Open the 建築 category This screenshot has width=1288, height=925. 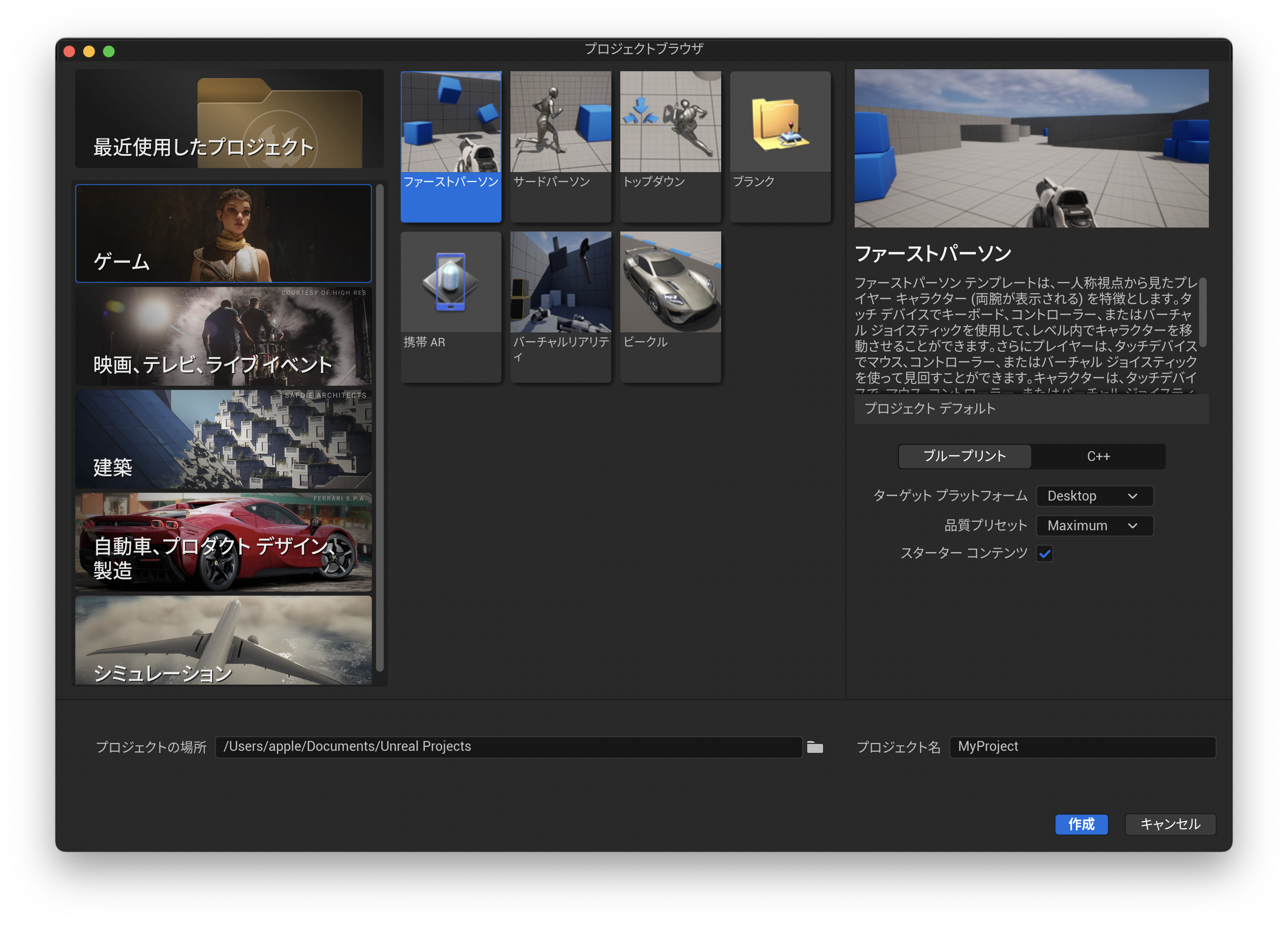tap(224, 439)
